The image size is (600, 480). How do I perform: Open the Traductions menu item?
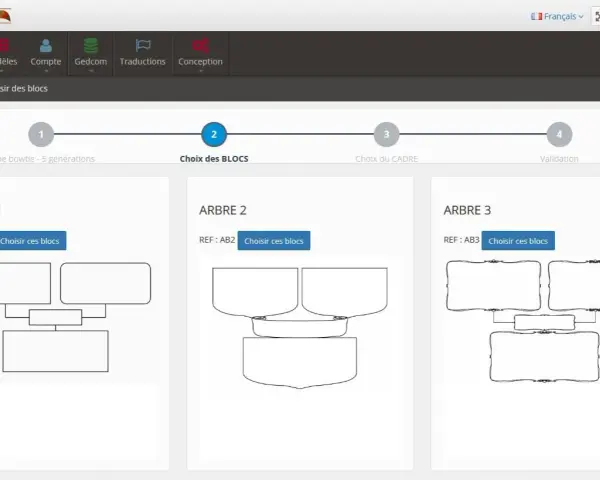click(x=142, y=54)
